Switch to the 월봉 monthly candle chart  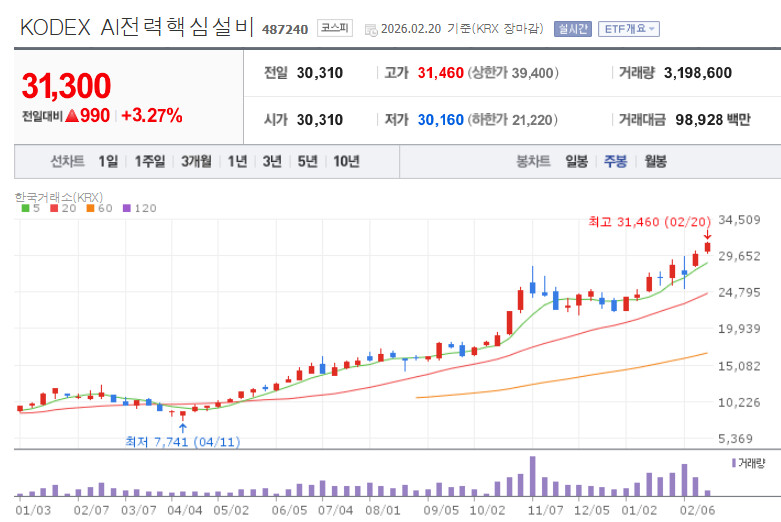pyautogui.click(x=655, y=161)
